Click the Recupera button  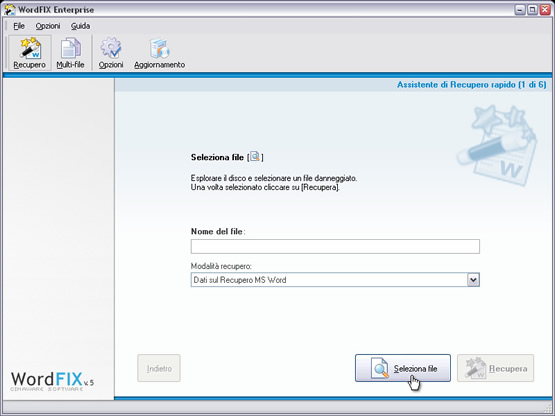point(495,368)
